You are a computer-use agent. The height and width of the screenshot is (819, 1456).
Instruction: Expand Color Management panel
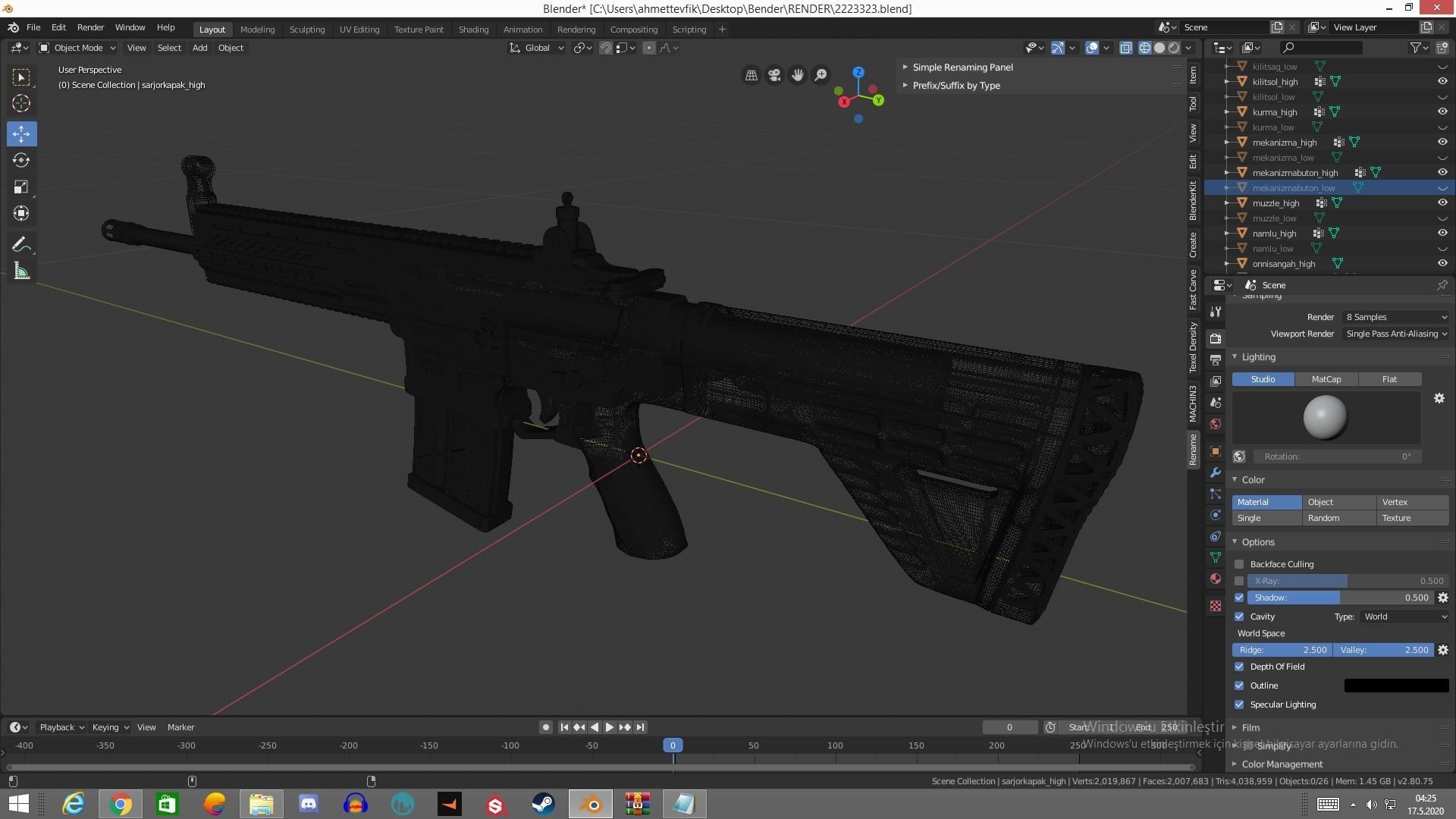tap(1282, 764)
